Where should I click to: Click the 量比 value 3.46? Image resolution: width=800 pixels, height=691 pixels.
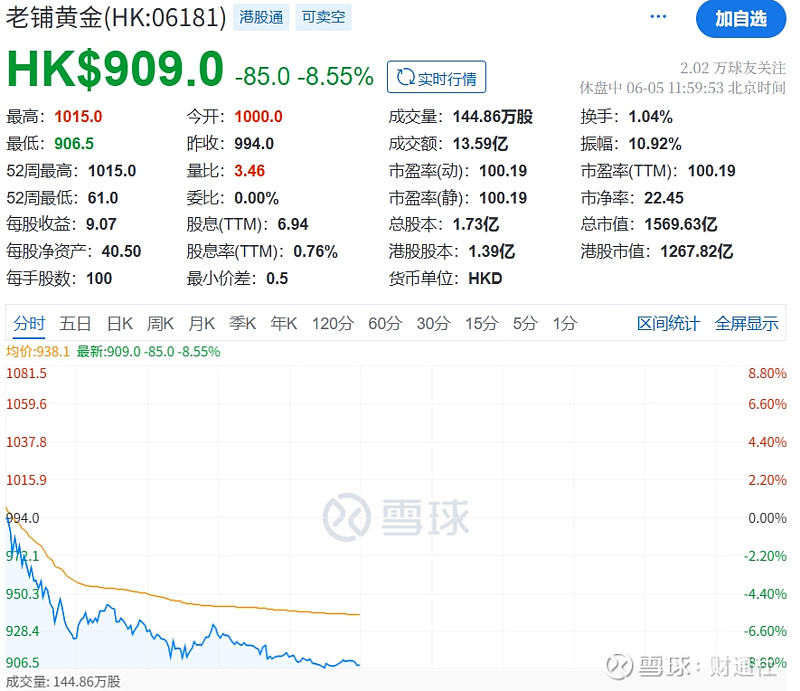pos(249,171)
